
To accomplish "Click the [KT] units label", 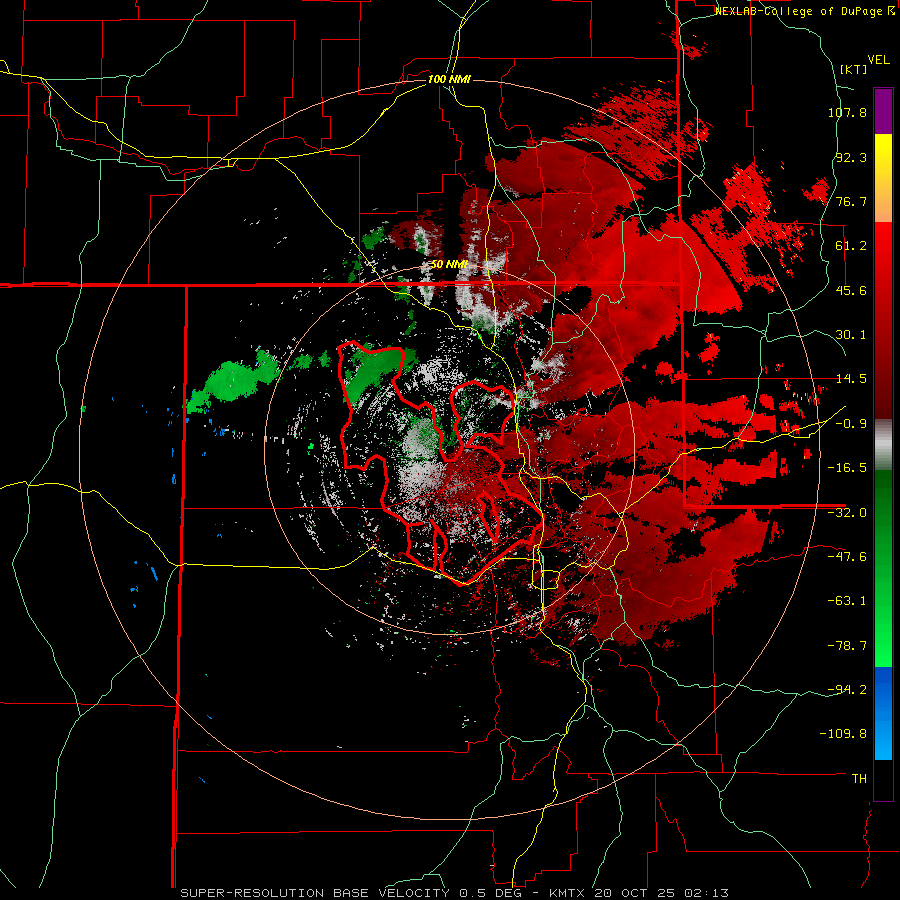I will pos(853,69).
